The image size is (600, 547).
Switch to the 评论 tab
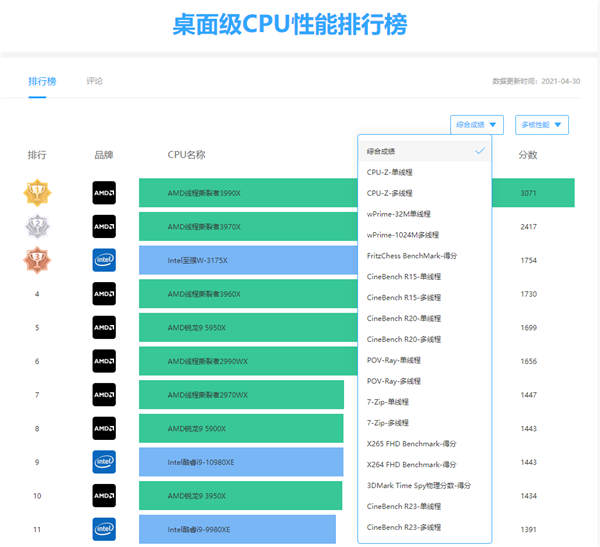95,81
